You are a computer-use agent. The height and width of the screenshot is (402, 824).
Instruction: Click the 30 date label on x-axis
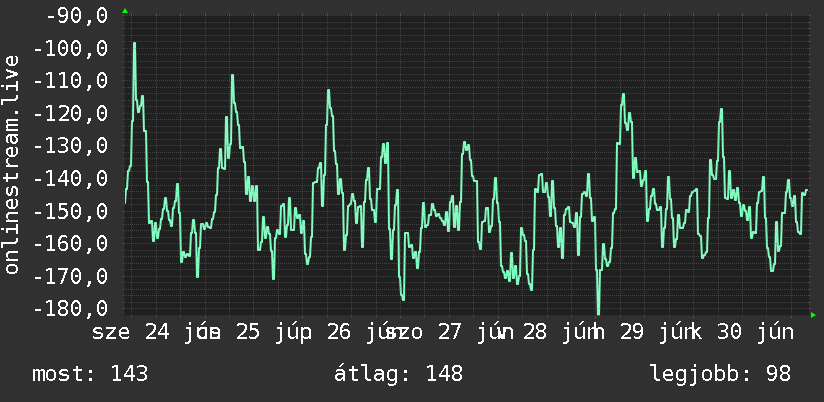pyautogui.click(x=730, y=332)
